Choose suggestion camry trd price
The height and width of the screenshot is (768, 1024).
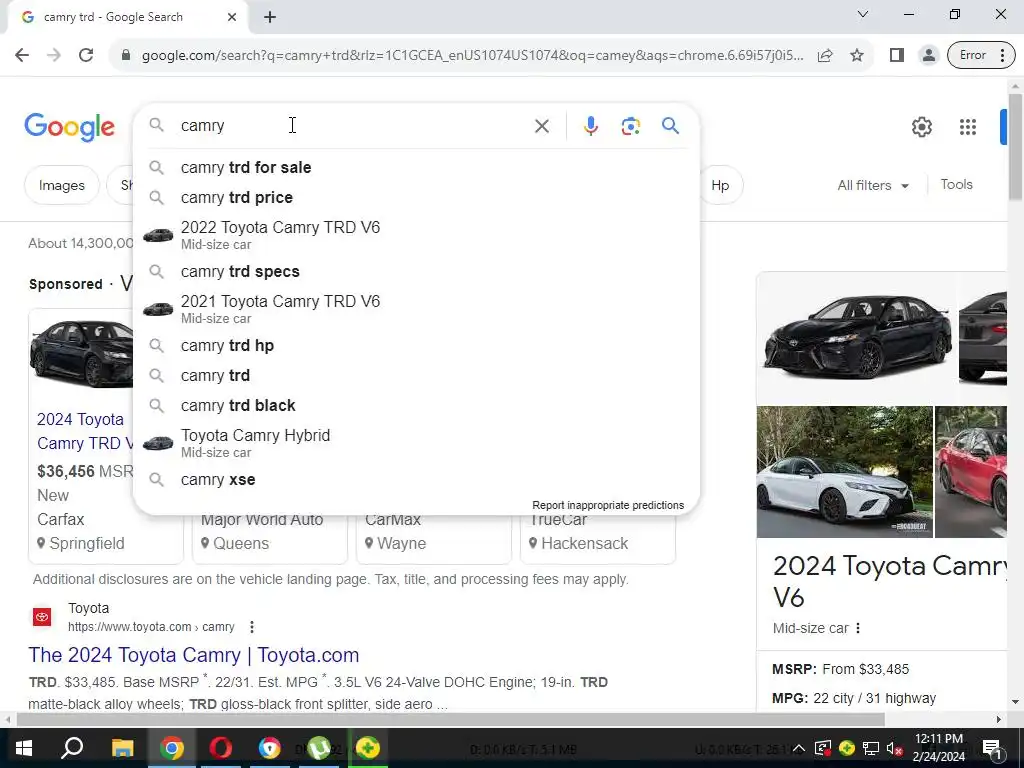point(416,197)
